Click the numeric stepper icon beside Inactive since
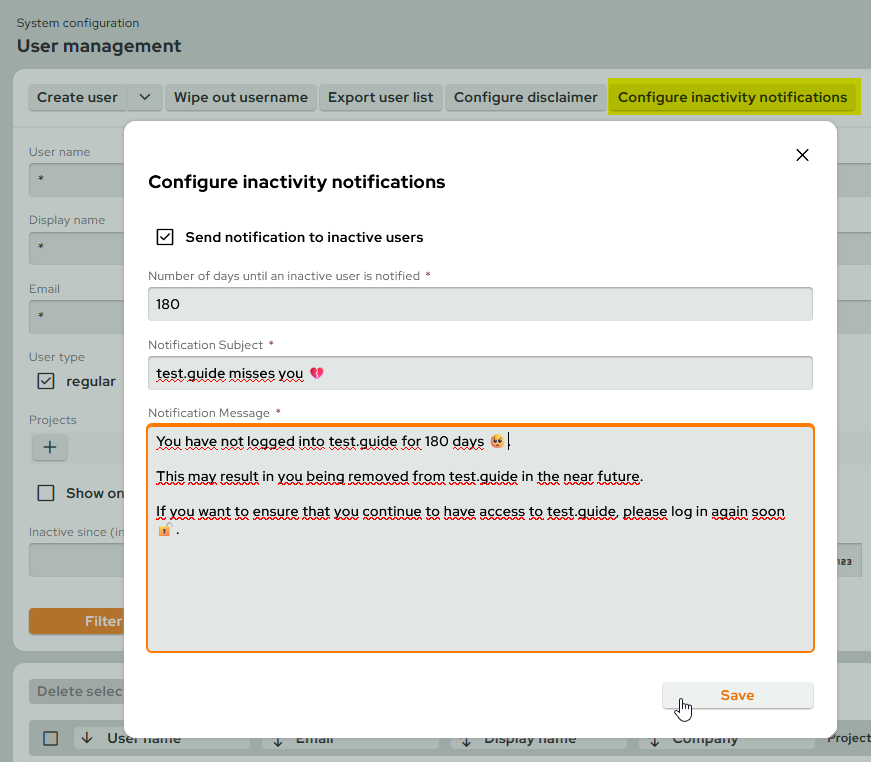The width and height of the screenshot is (871, 762). pyautogui.click(x=846, y=560)
